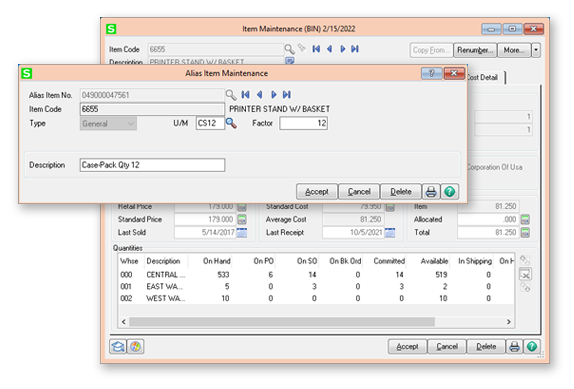This screenshot has height=389, width=574.
Task: Click the question mark title bar button
Action: pyautogui.click(x=432, y=73)
